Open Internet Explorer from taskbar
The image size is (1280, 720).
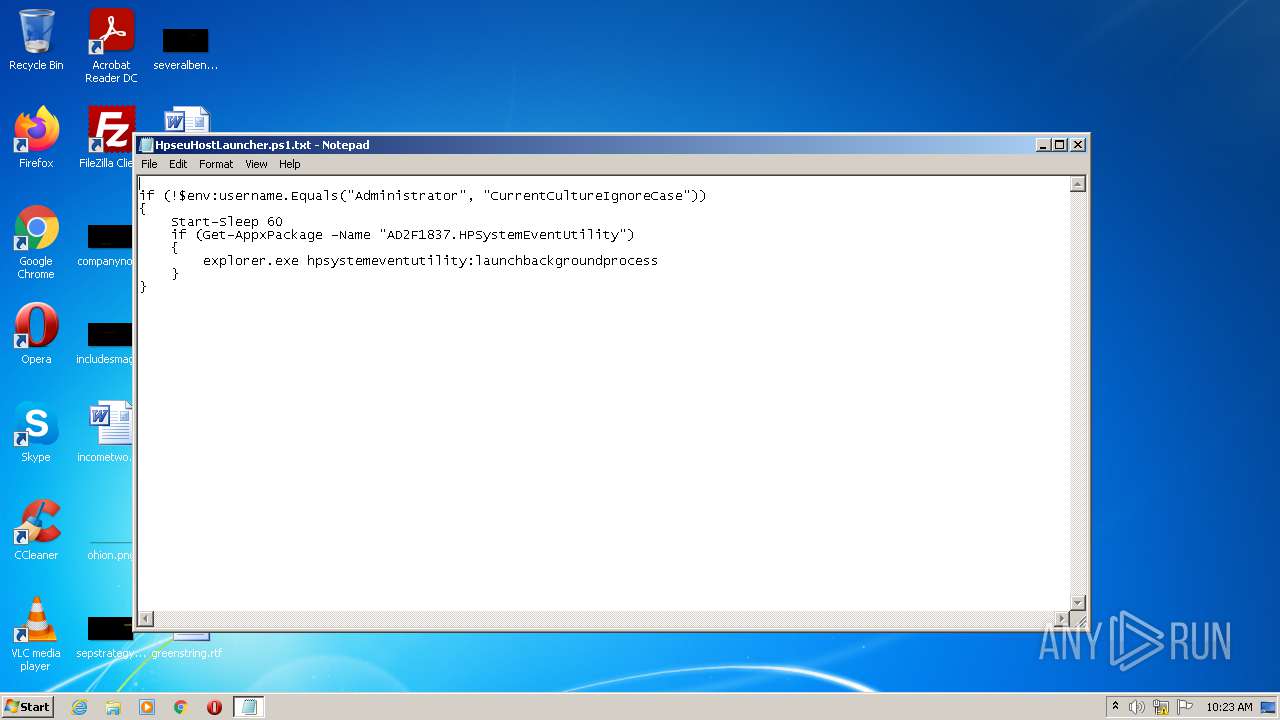click(x=79, y=707)
